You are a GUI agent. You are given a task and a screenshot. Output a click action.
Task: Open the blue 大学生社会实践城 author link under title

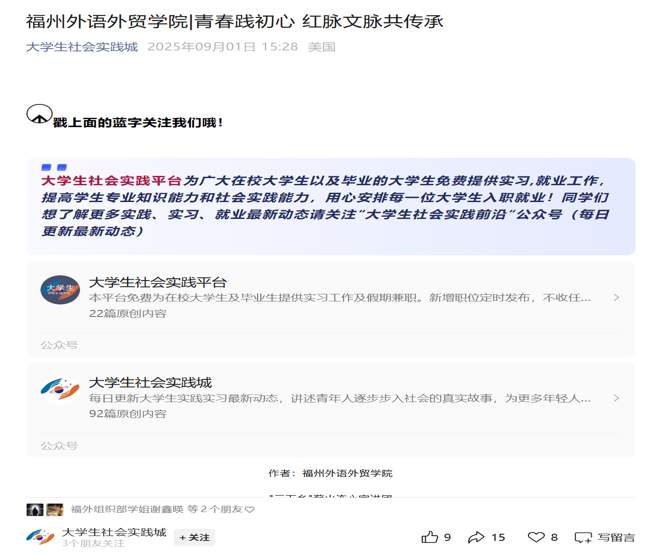(82, 46)
